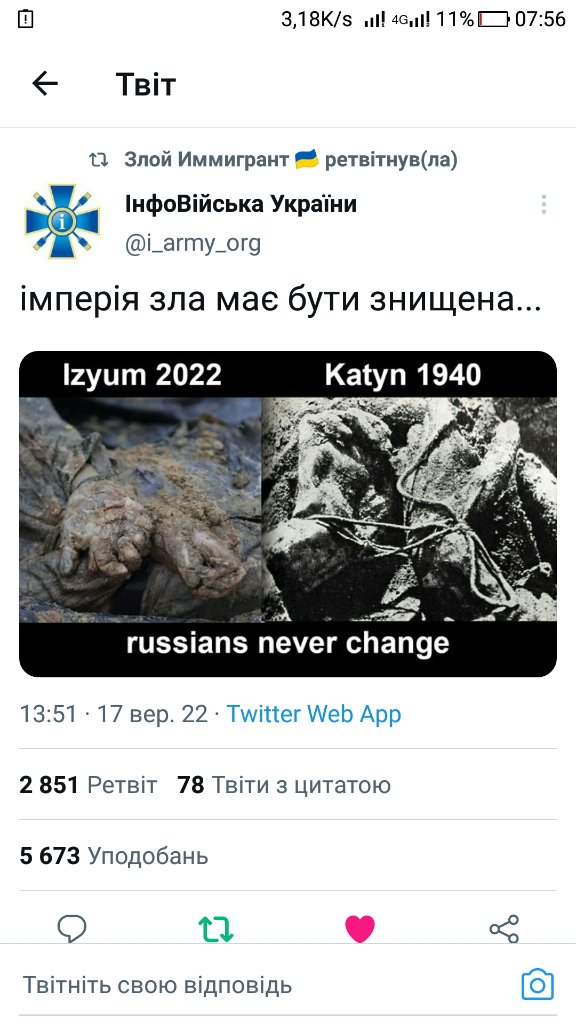The width and height of the screenshot is (576, 1024).
Task: Open the three-dot tweet options menu
Action: pyautogui.click(x=543, y=204)
